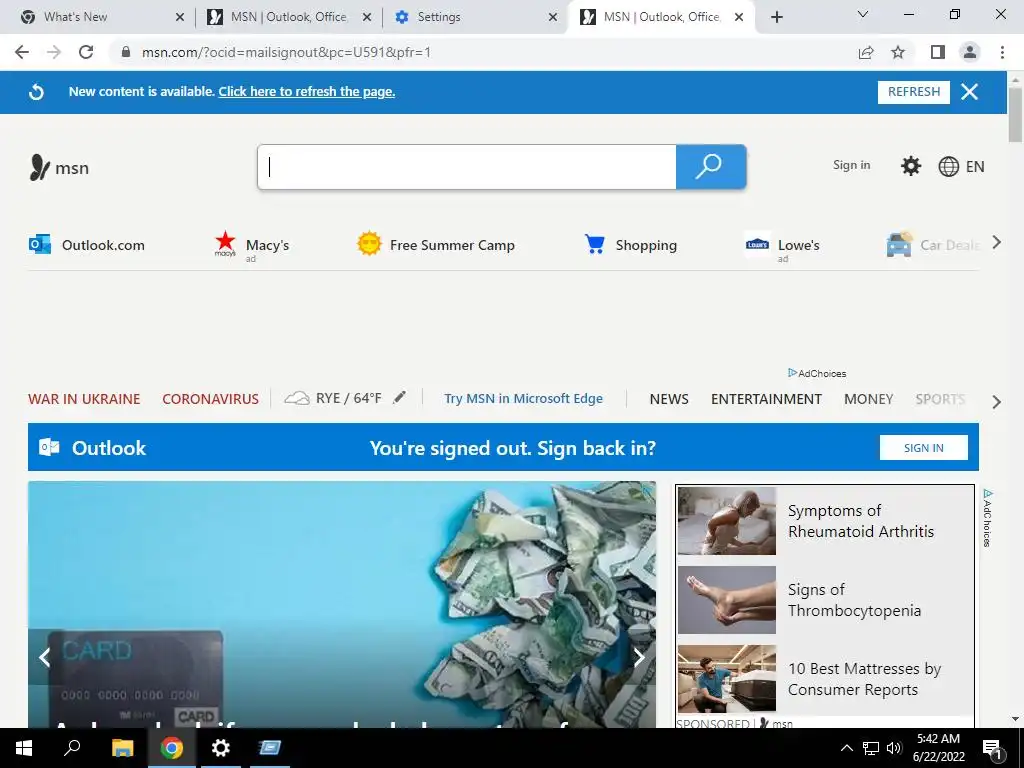Open WAR IN UKRAINE section

point(84,399)
